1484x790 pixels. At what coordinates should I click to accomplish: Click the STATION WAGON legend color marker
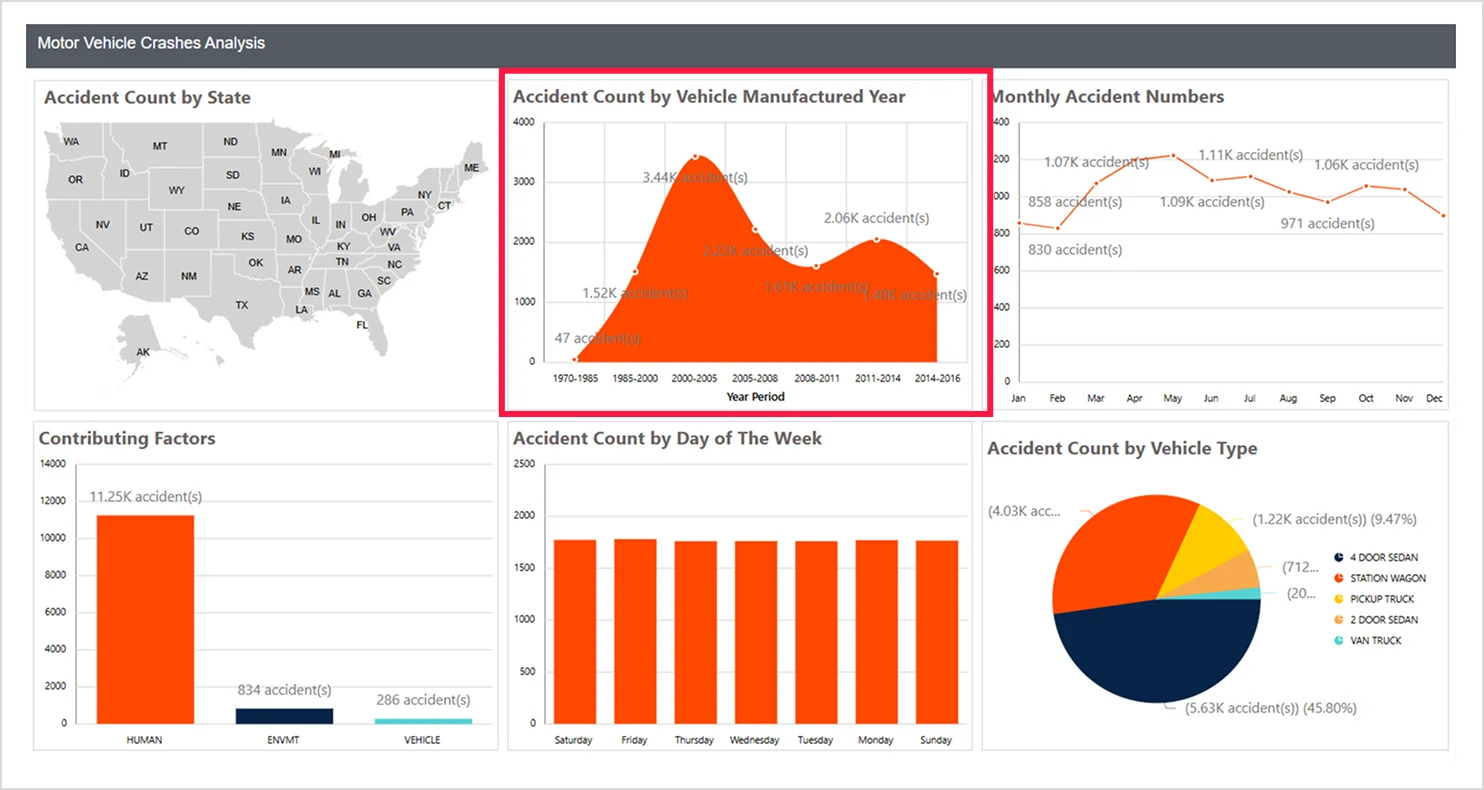pos(1338,578)
